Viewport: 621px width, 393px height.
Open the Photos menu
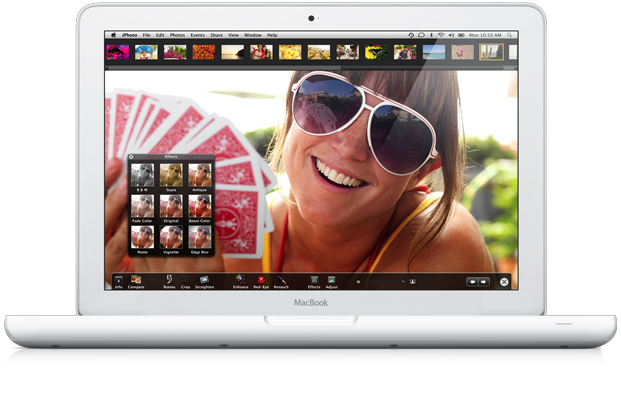177,35
